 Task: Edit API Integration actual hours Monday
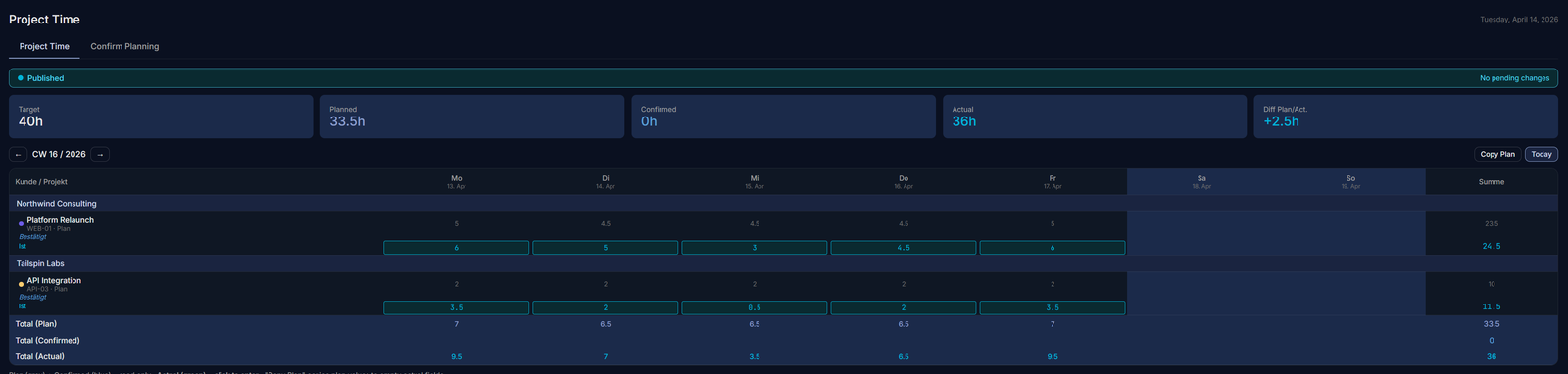[456, 307]
